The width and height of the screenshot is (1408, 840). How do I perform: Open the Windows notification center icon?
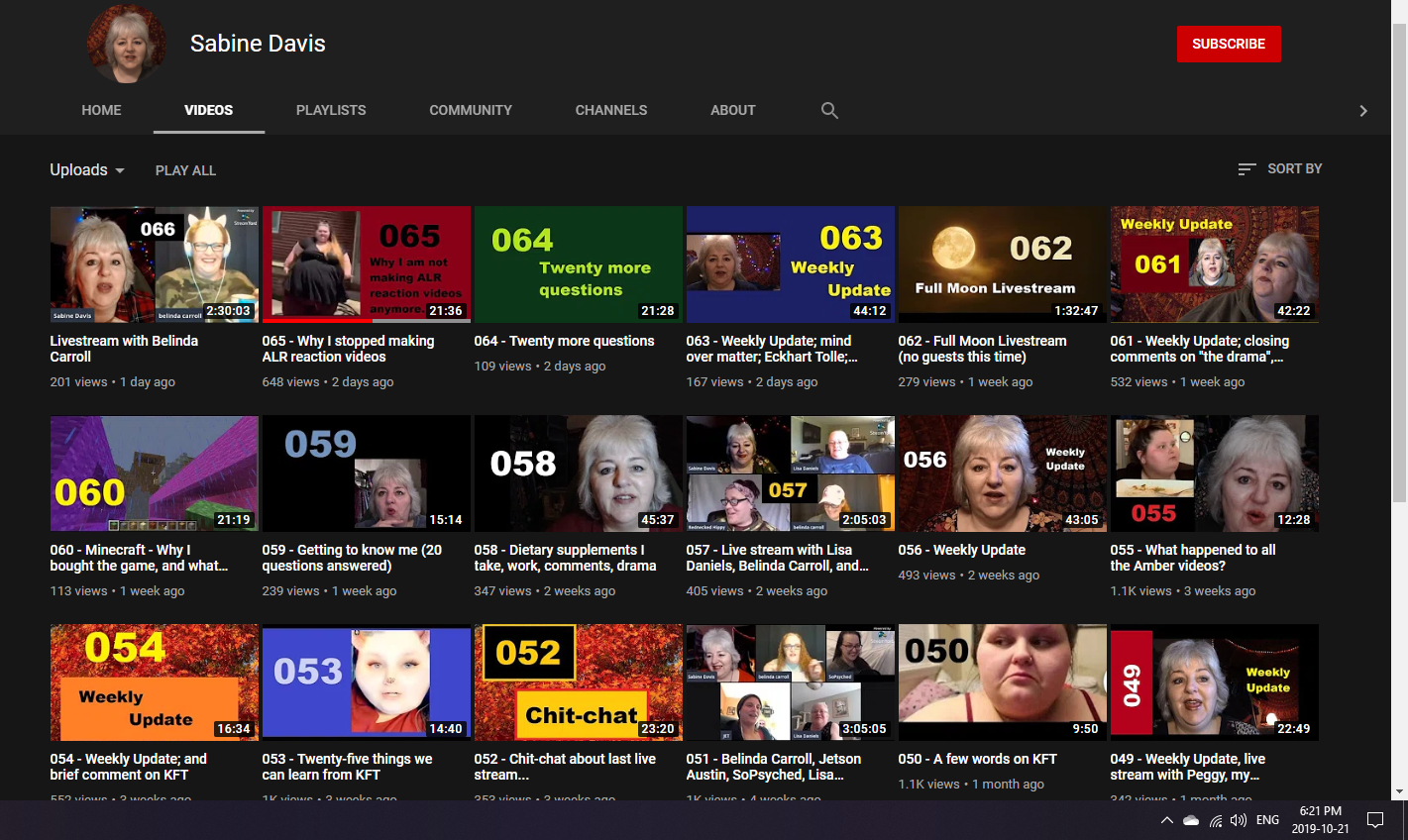coord(1375,820)
